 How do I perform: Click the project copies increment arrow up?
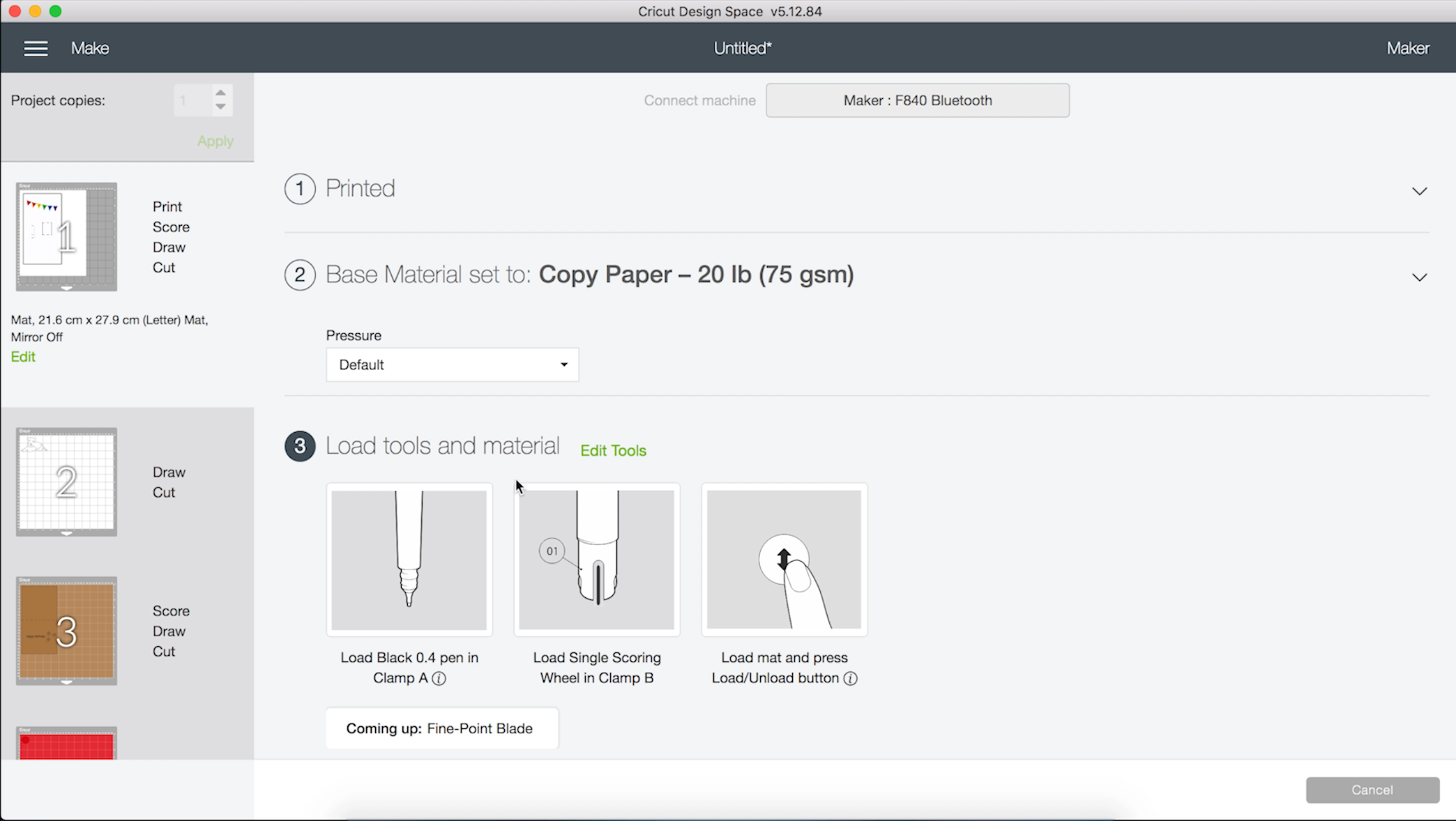coord(220,93)
